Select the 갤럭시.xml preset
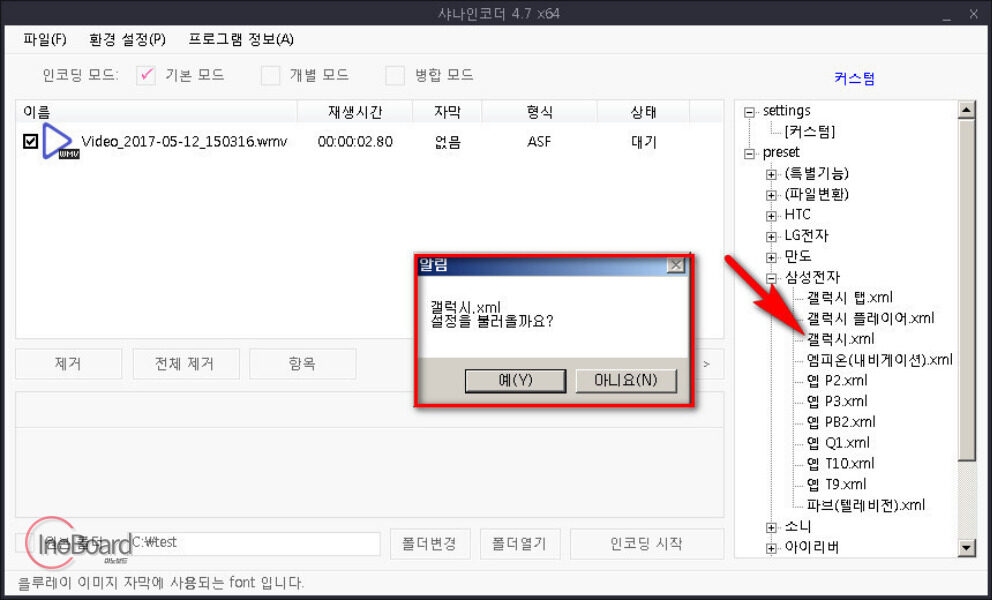The width and height of the screenshot is (994, 600). [841, 339]
